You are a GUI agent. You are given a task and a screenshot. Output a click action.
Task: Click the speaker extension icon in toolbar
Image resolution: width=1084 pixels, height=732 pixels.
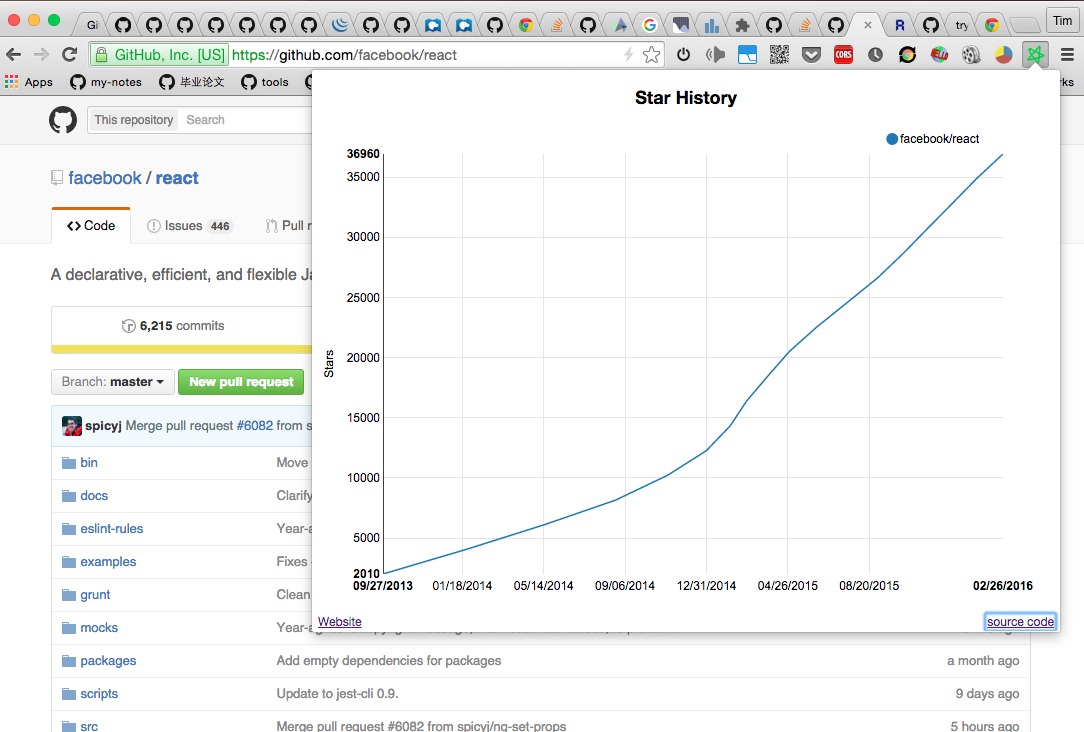click(x=716, y=55)
